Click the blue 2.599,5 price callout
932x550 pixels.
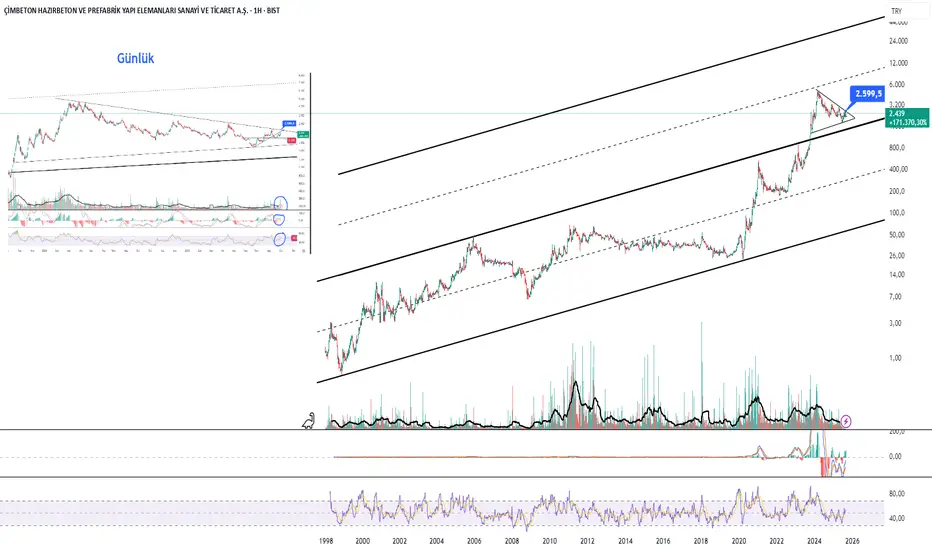868,93
